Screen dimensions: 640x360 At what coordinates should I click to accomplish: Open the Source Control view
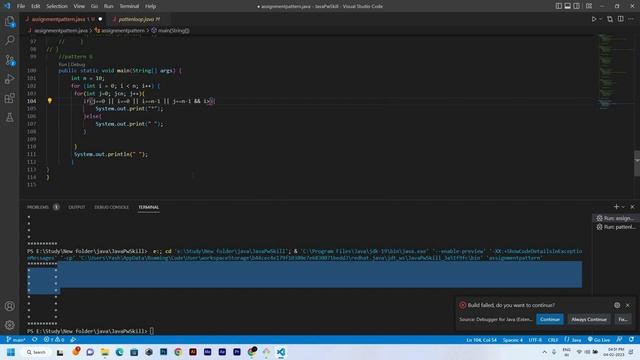[x=9, y=60]
